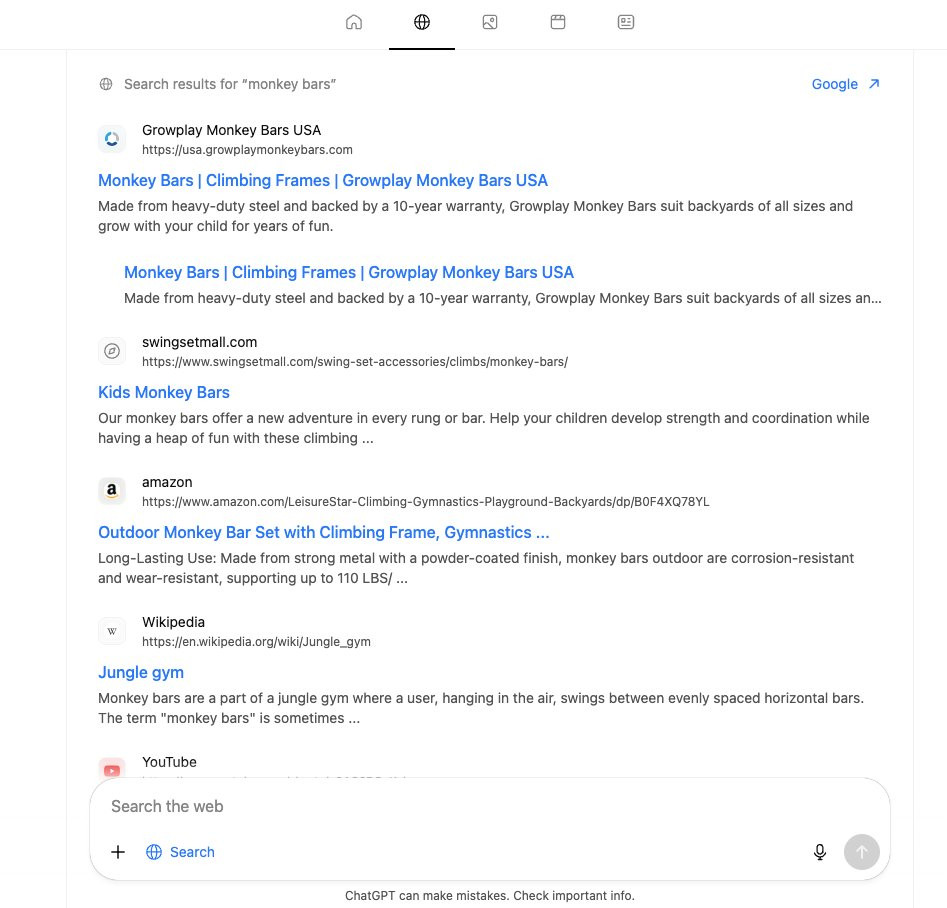Switch to the images tab icon
The width and height of the screenshot is (947, 908).
[490, 22]
